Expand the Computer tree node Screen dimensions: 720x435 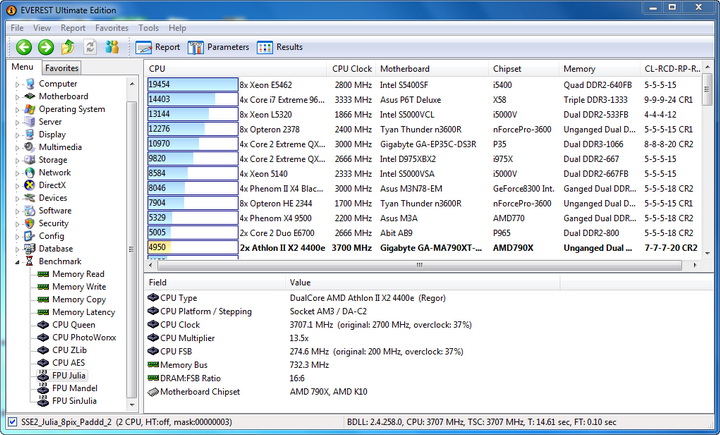17,84
